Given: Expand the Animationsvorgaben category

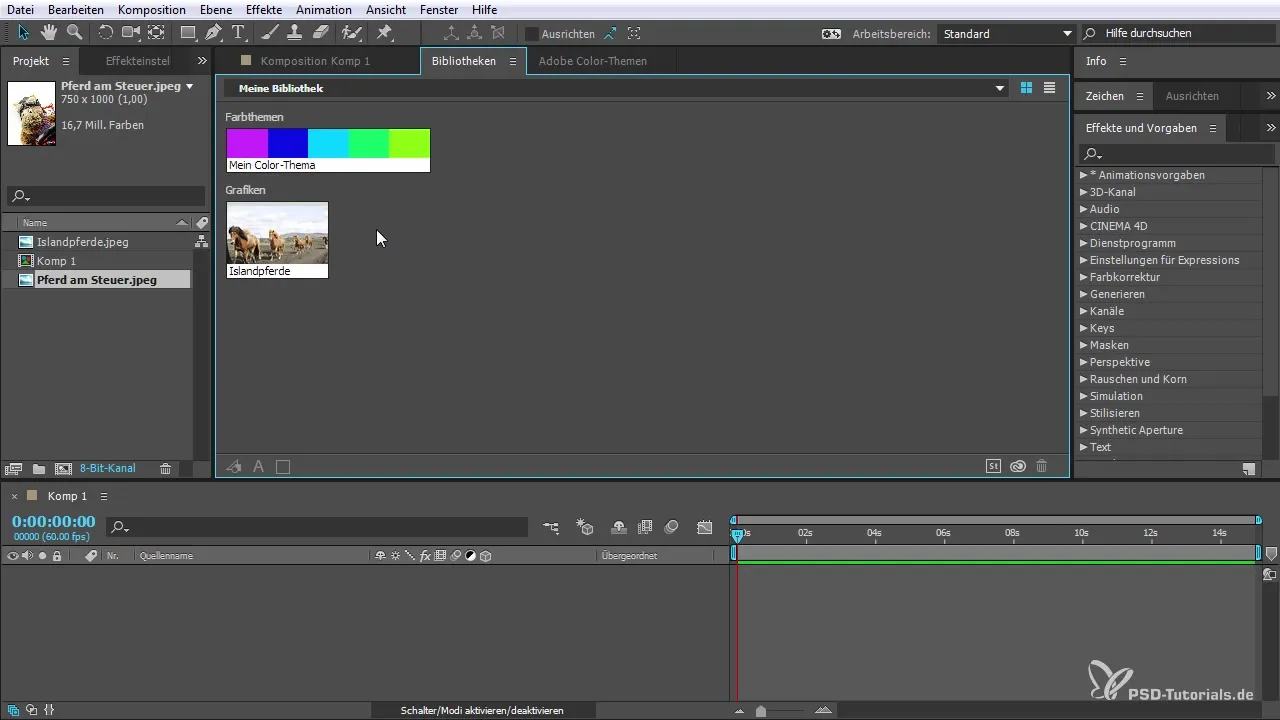Looking at the screenshot, I should pyautogui.click(x=1084, y=175).
